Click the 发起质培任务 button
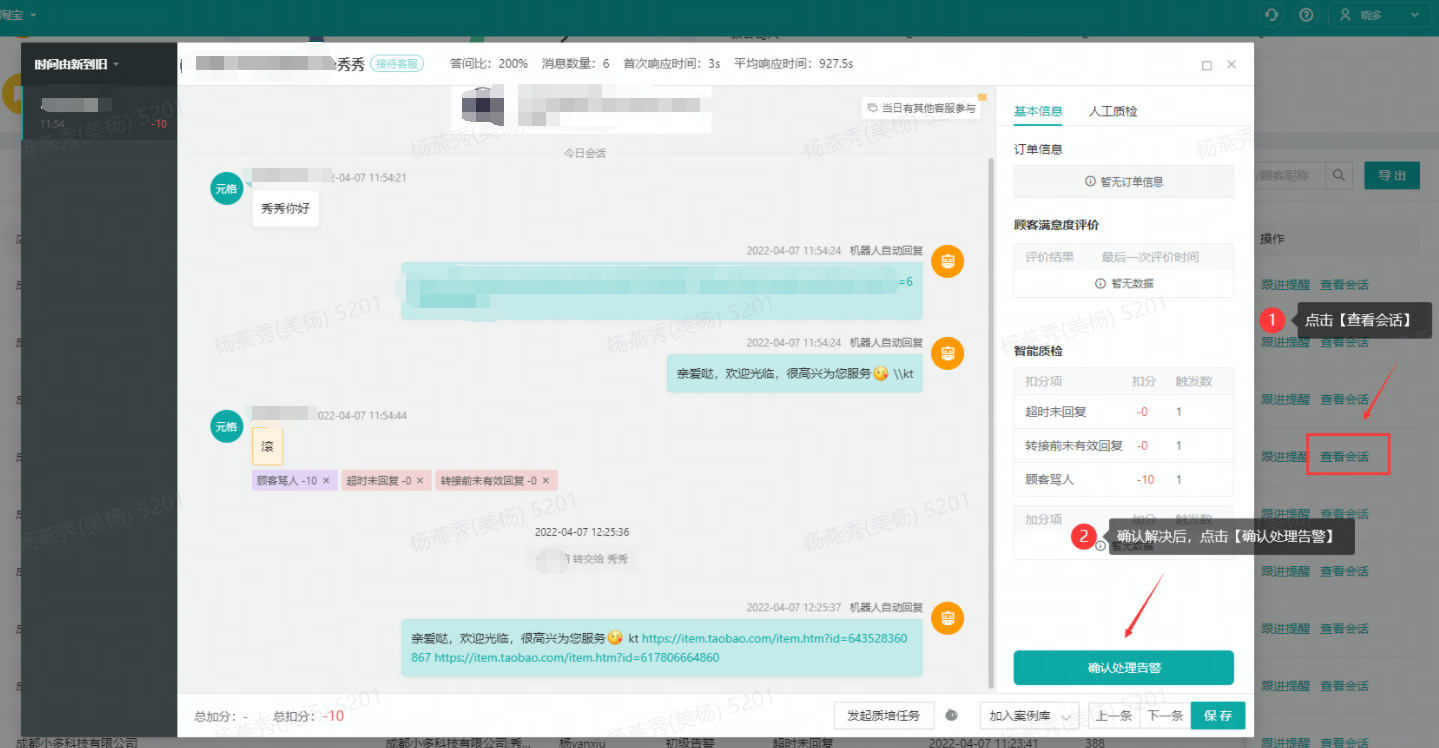 pos(884,716)
